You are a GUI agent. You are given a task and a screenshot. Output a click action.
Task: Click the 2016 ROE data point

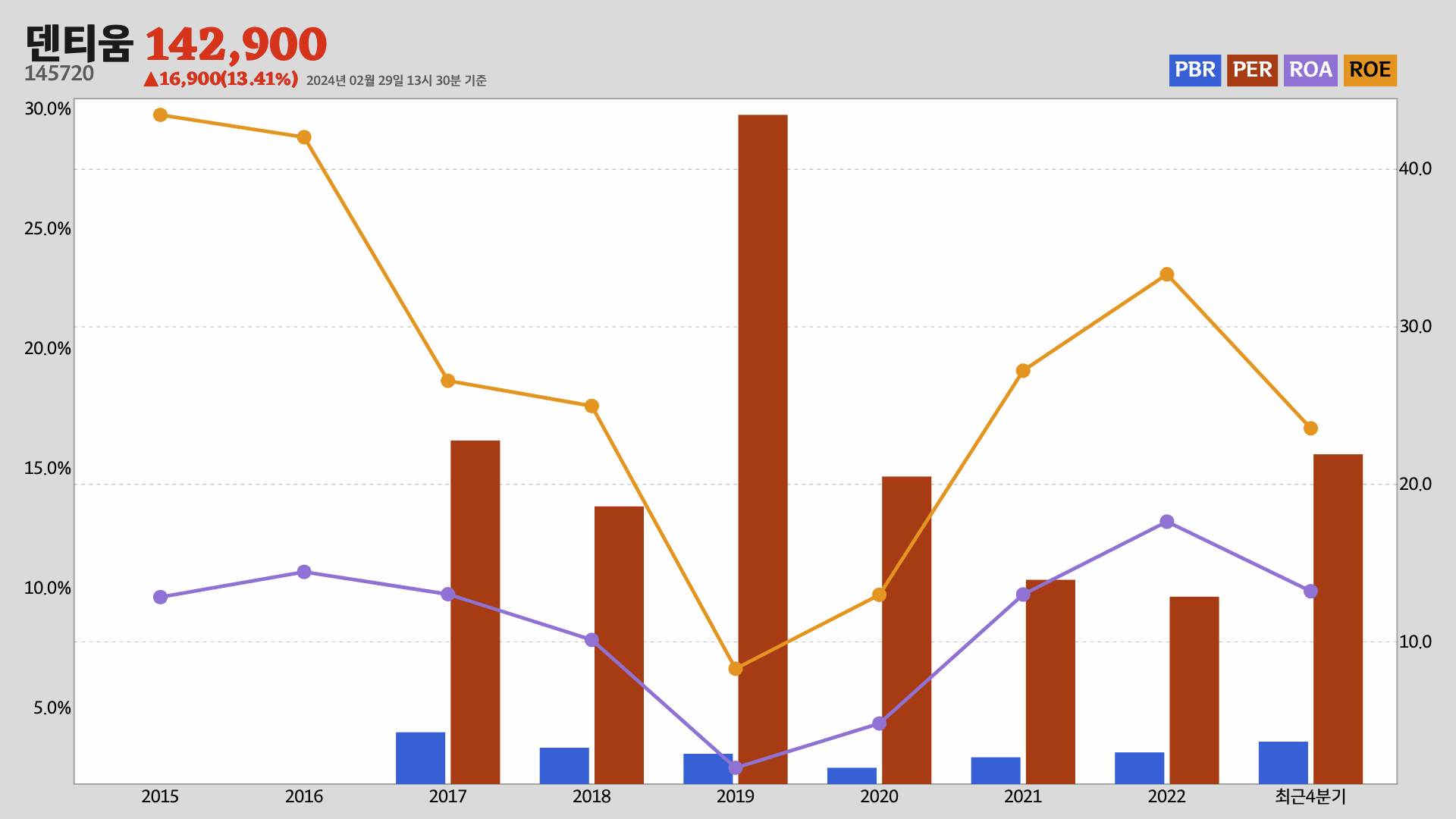pyautogui.click(x=304, y=137)
